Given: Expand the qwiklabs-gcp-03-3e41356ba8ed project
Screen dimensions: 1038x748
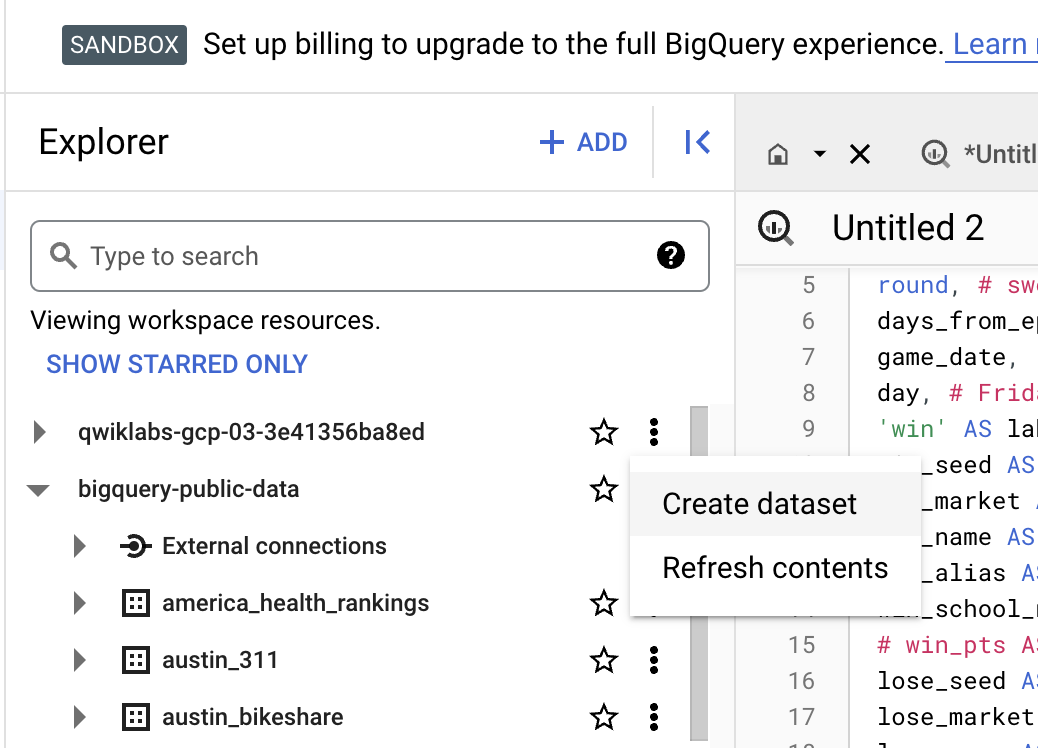Looking at the screenshot, I should click(40, 432).
